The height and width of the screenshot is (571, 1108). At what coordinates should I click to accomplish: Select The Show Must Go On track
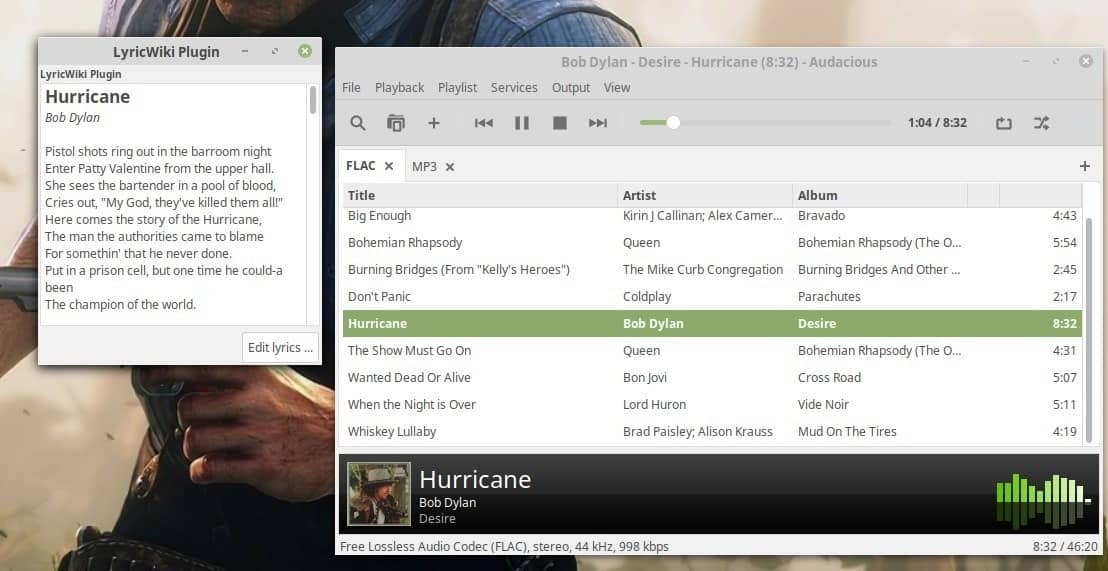point(712,351)
